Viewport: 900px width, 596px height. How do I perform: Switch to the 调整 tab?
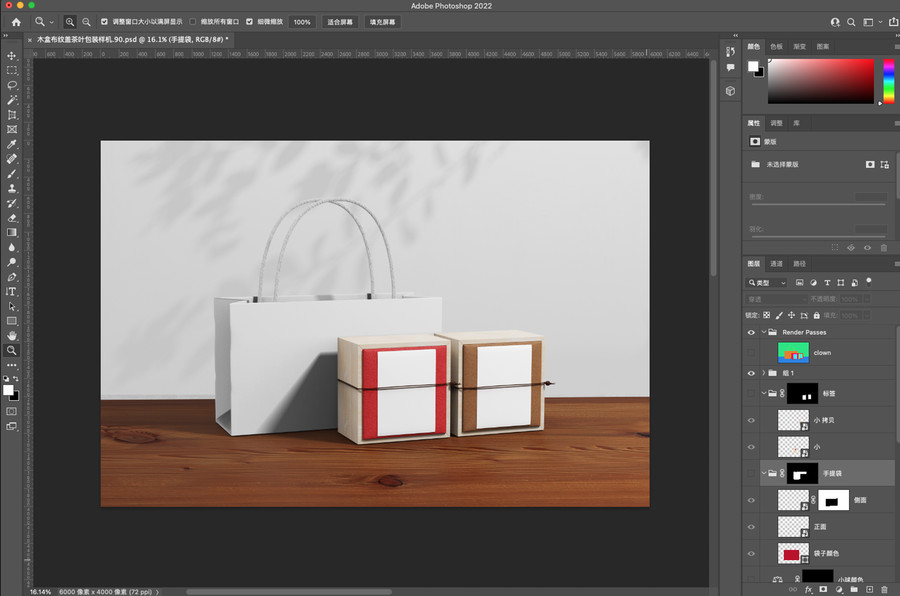click(777, 123)
